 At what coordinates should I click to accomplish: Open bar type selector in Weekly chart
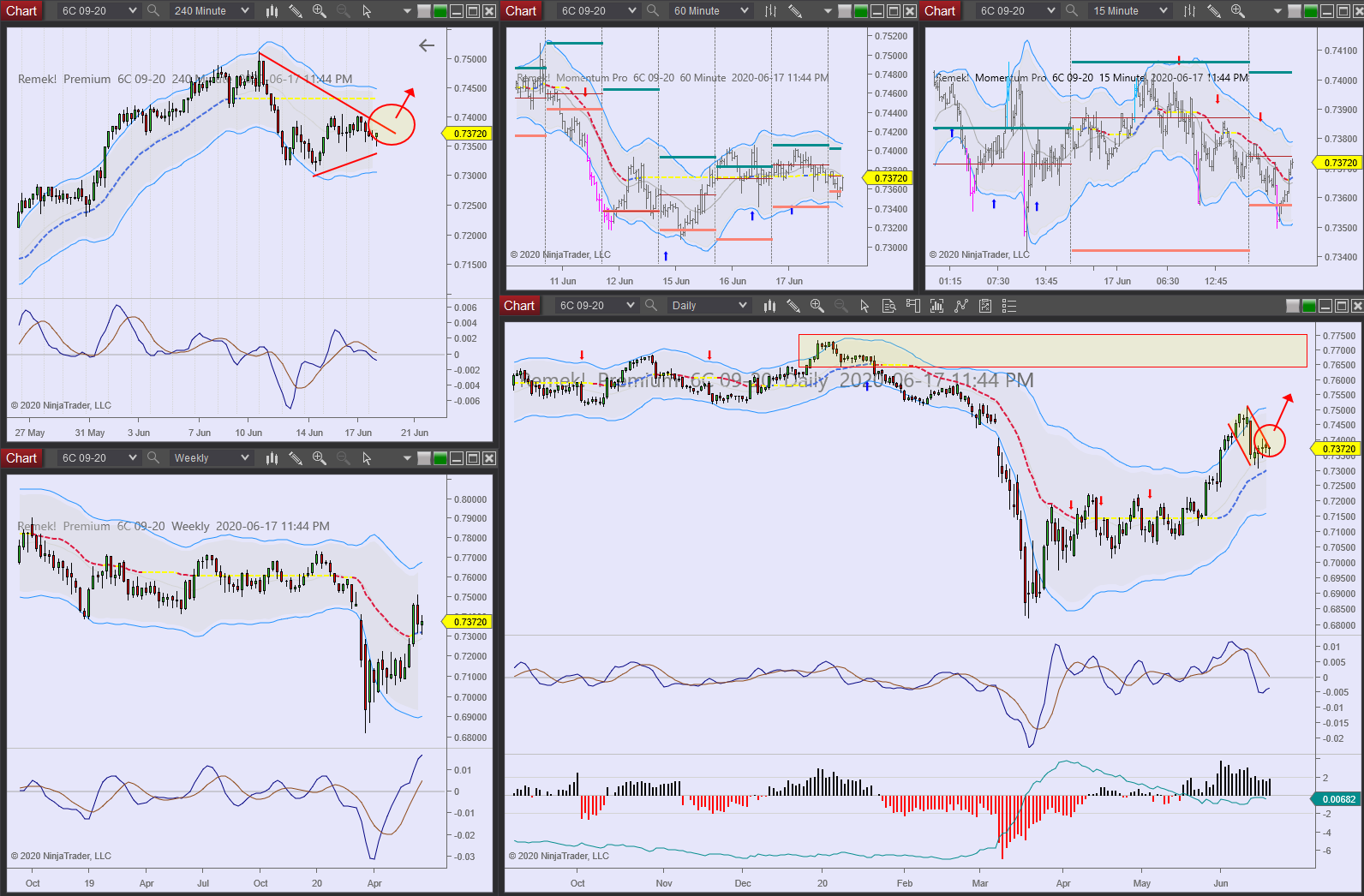pyautogui.click(x=272, y=458)
